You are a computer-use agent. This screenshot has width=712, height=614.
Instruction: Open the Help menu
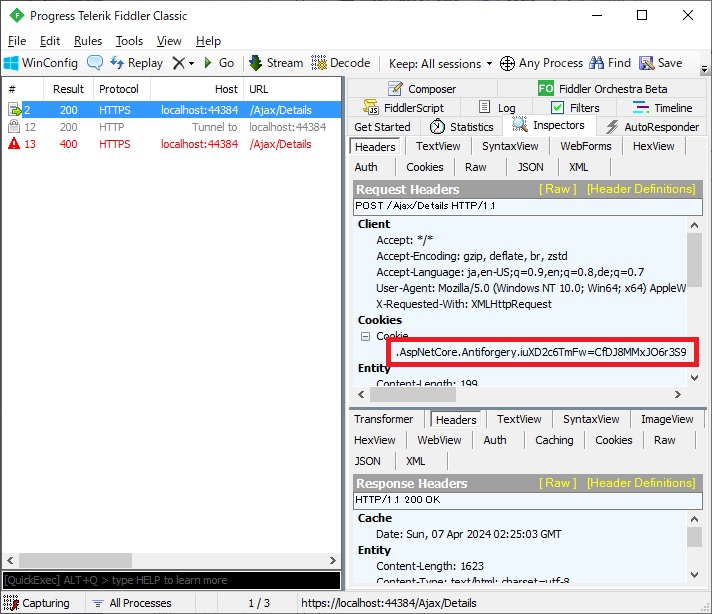208,41
